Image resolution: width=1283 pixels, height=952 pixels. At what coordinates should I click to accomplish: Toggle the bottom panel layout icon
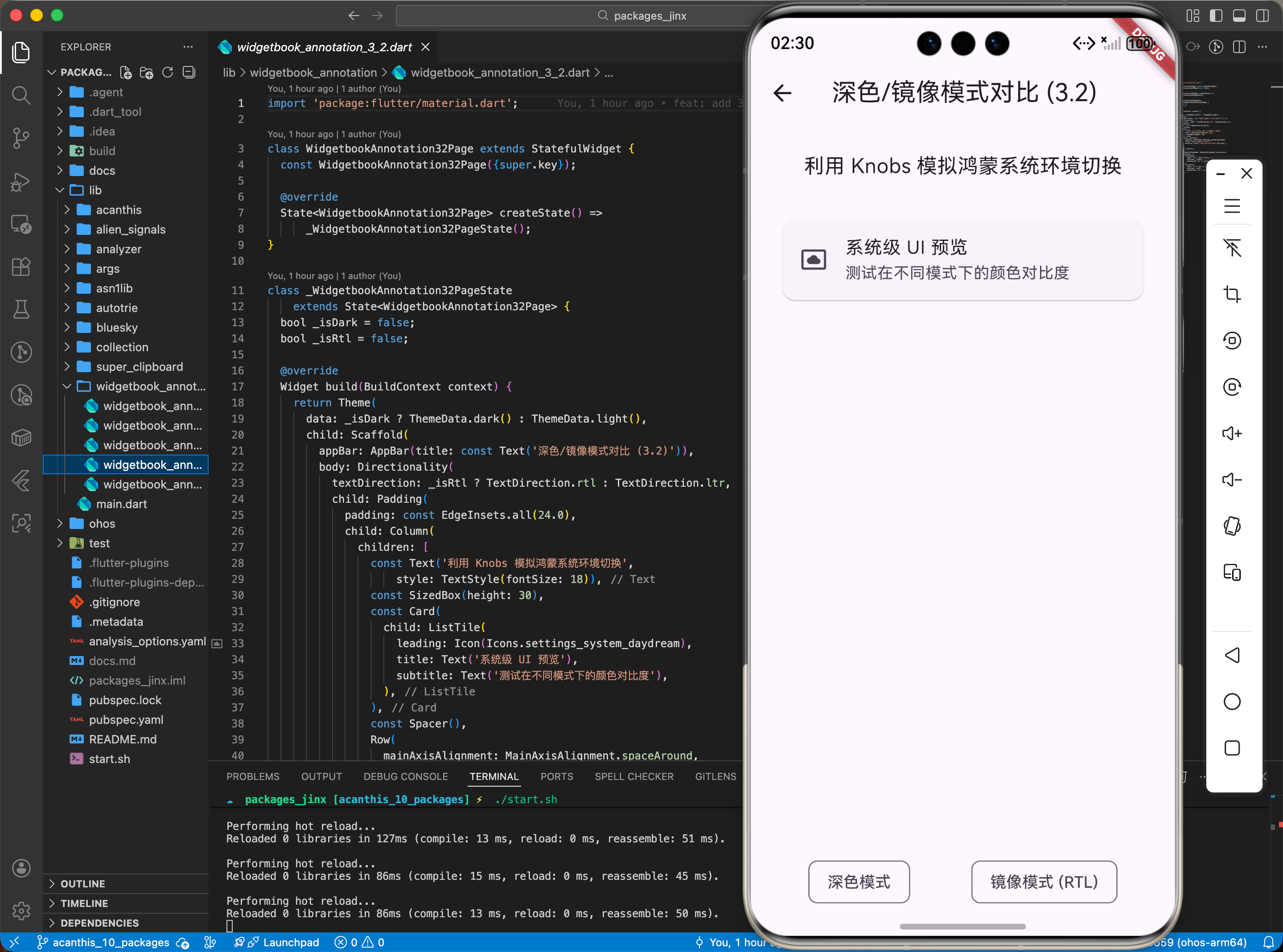pyautogui.click(x=1239, y=16)
